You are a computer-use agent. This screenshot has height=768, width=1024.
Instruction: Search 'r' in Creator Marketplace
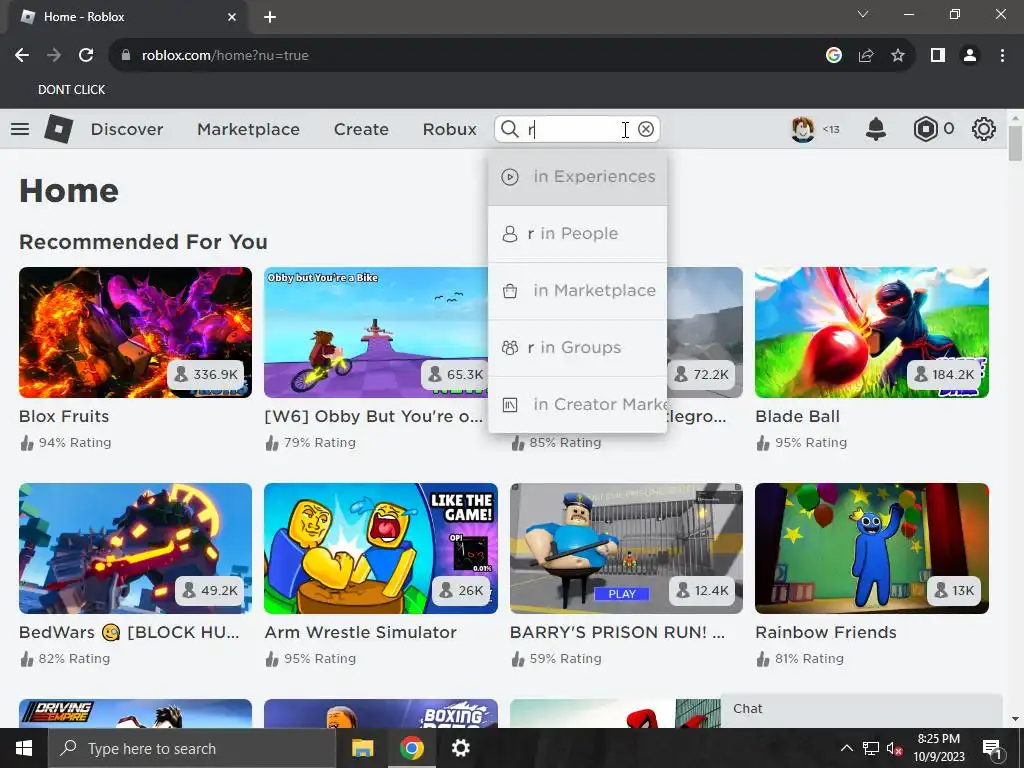click(x=577, y=404)
